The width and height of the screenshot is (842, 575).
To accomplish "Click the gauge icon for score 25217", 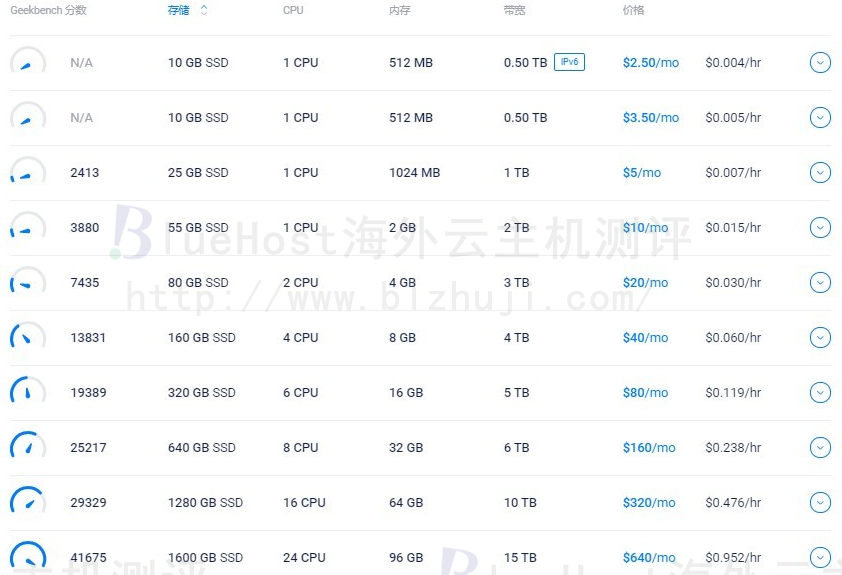I will [28, 445].
